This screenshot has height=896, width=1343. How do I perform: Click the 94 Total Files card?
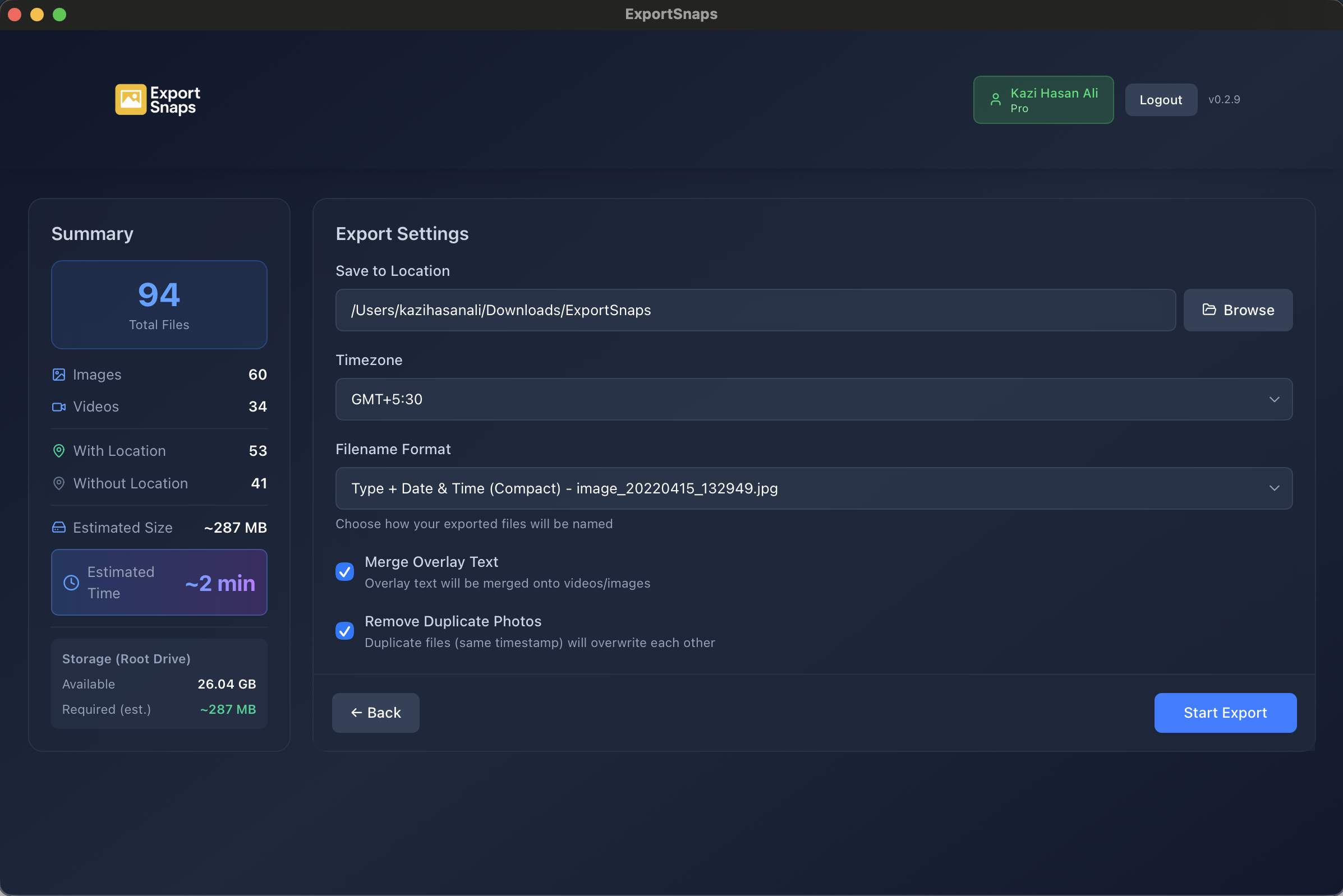158,304
